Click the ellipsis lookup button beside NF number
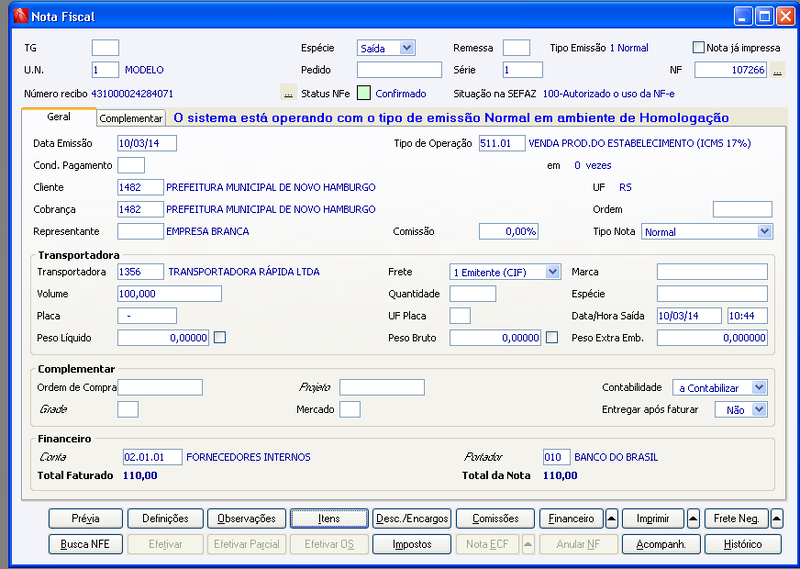Viewport: 800px width, 569px height. pyautogui.click(x=777, y=70)
